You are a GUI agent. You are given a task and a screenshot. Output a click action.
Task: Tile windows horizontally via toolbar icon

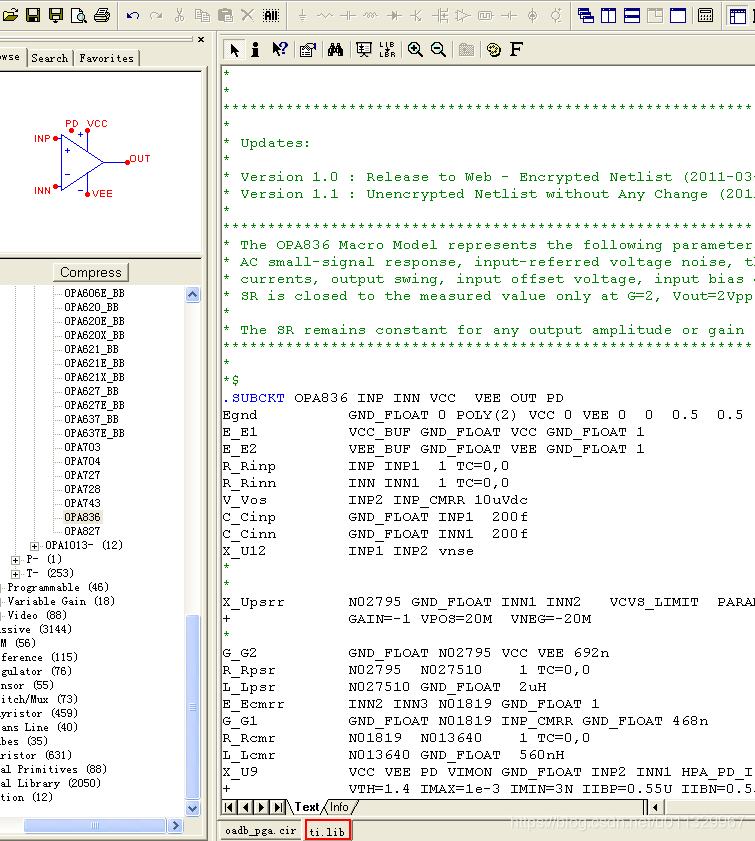coord(632,16)
